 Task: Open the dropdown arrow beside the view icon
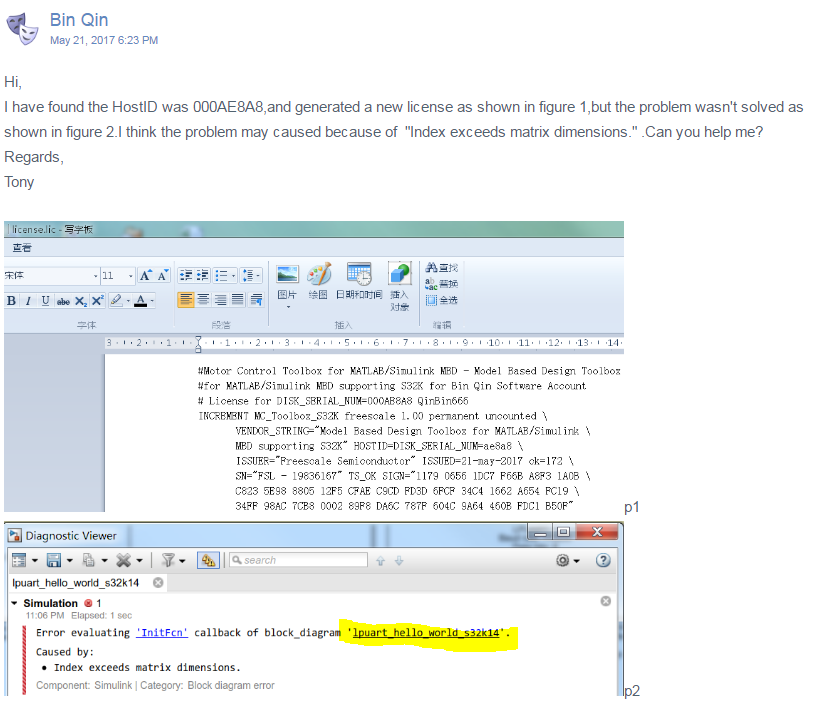click(x=35, y=561)
